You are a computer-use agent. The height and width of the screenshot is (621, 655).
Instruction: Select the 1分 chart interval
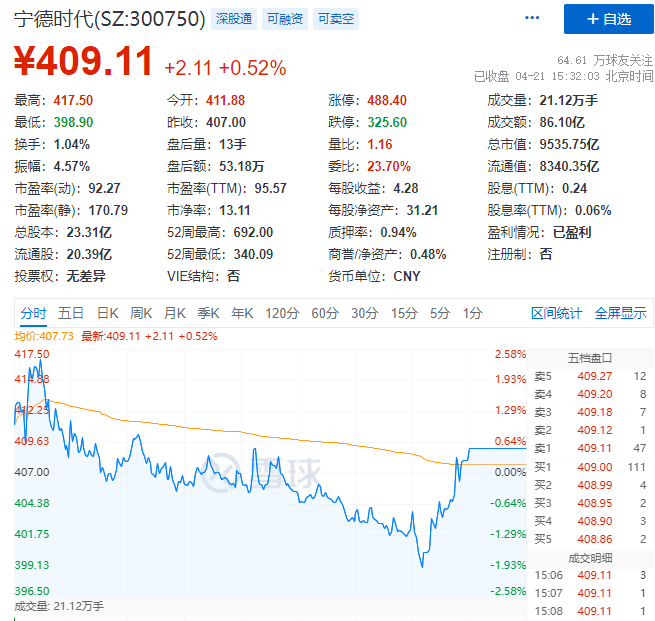pyautogui.click(x=472, y=313)
